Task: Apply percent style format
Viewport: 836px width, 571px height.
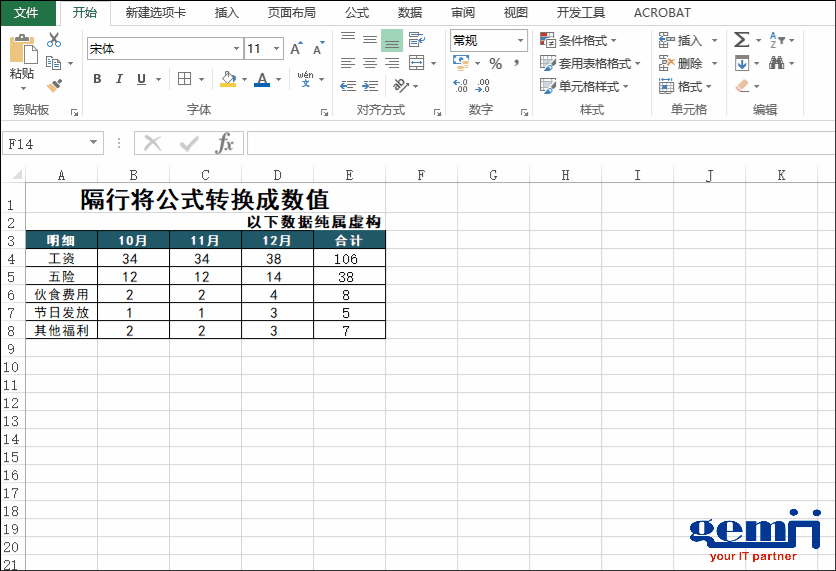Action: [495, 63]
